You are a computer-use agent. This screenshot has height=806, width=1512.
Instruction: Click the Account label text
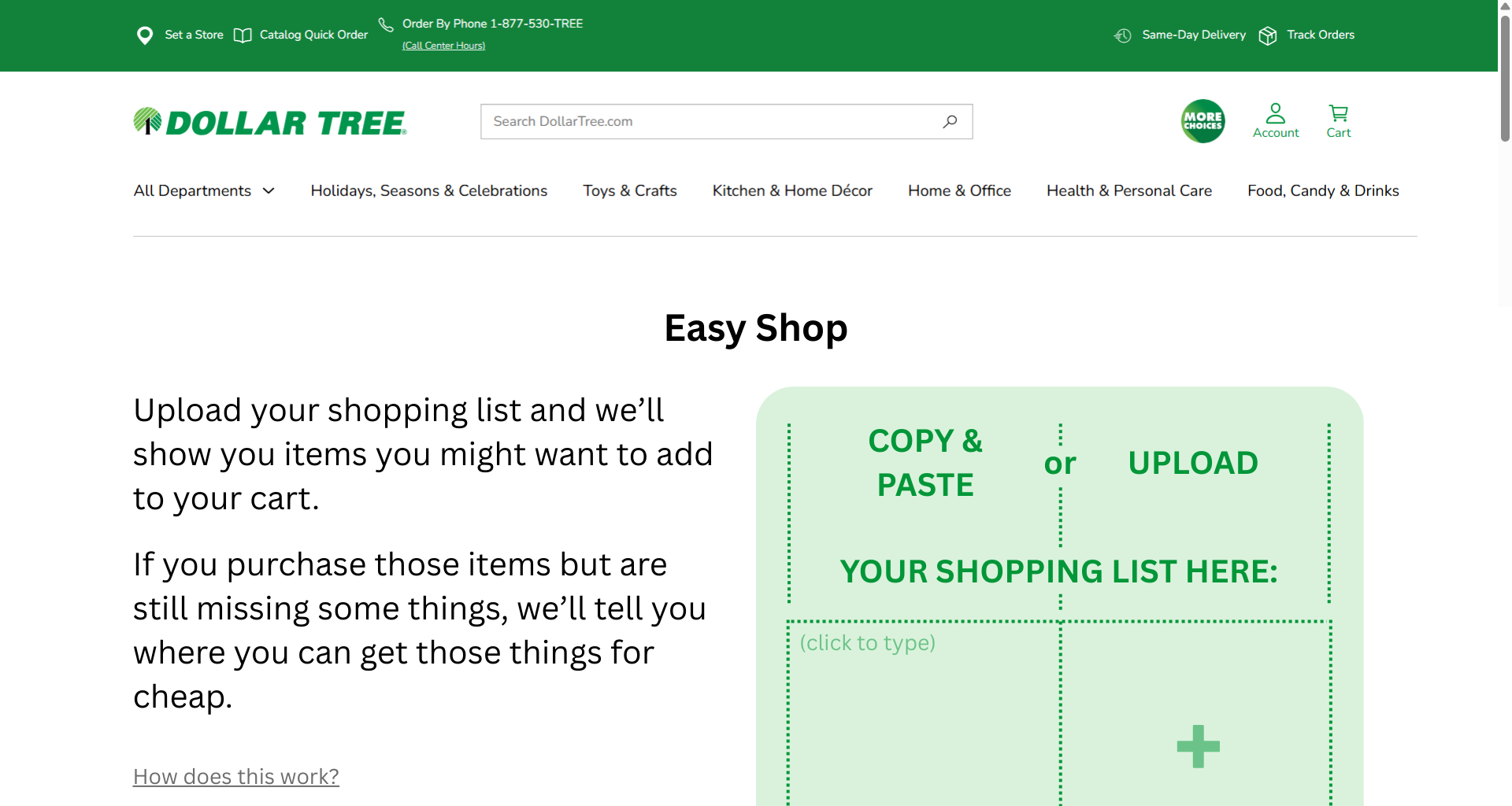coord(1276,133)
